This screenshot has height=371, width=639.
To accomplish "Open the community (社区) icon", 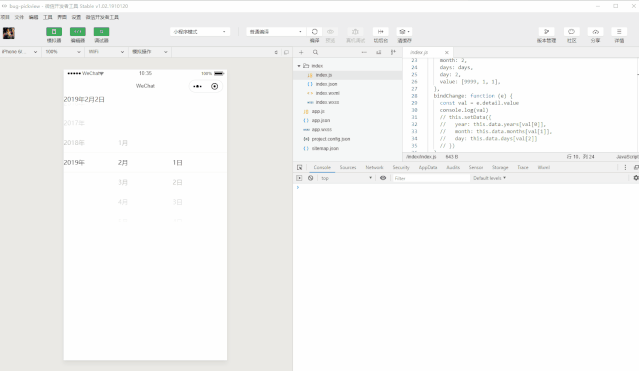I will coord(571,32).
